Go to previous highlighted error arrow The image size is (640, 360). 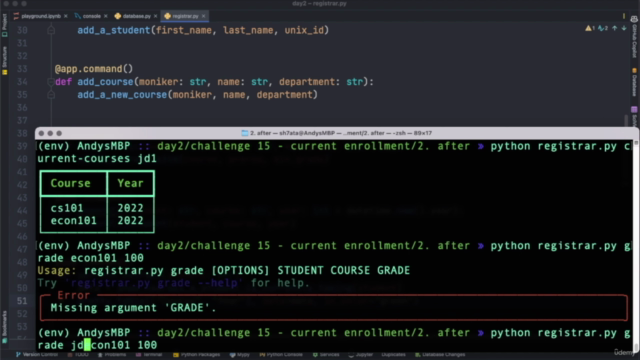point(615,28)
